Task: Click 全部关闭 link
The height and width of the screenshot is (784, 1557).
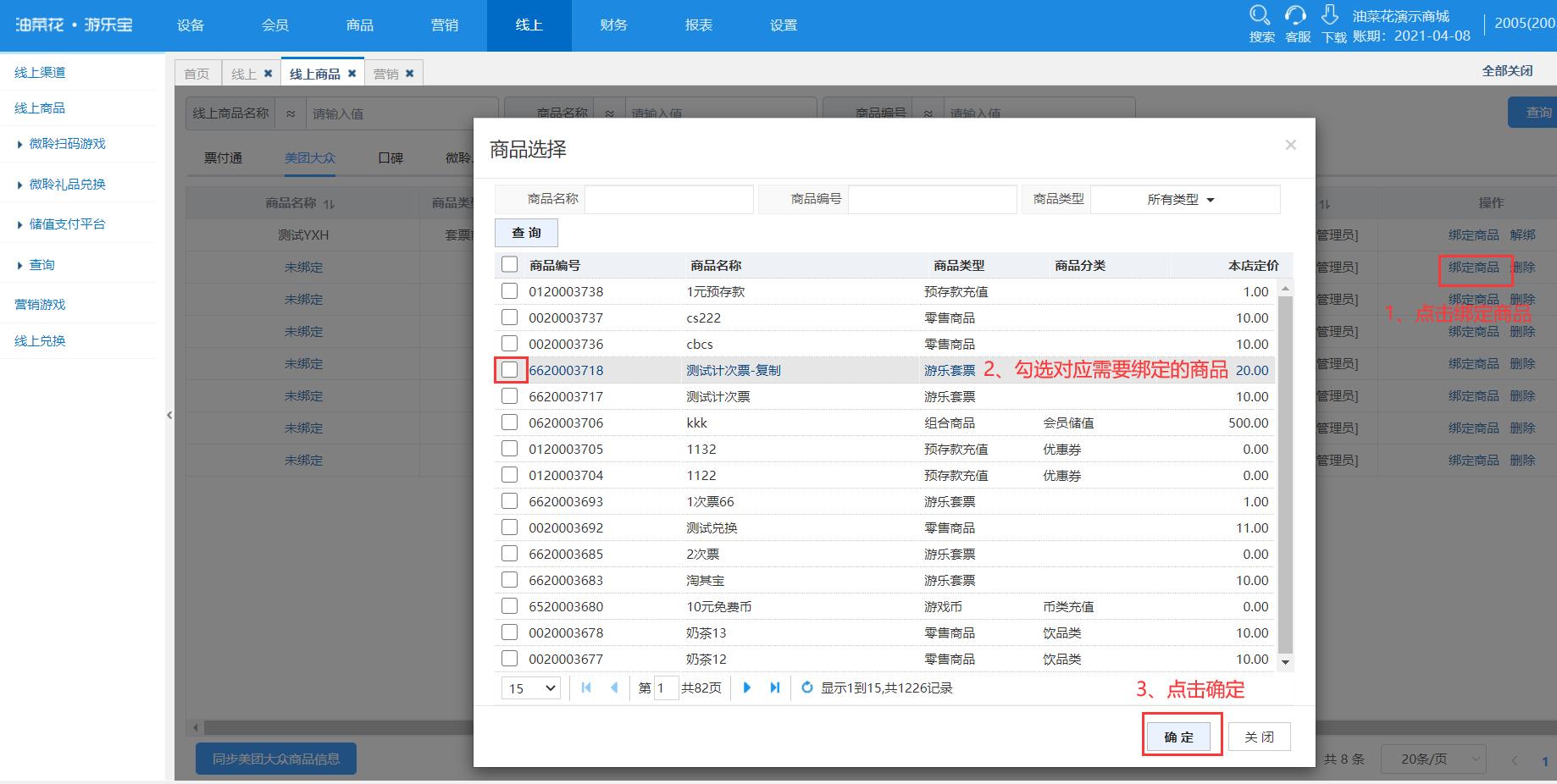Action: [x=1507, y=70]
